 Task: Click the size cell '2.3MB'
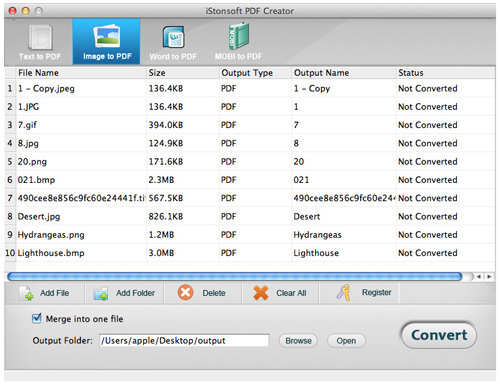click(161, 180)
